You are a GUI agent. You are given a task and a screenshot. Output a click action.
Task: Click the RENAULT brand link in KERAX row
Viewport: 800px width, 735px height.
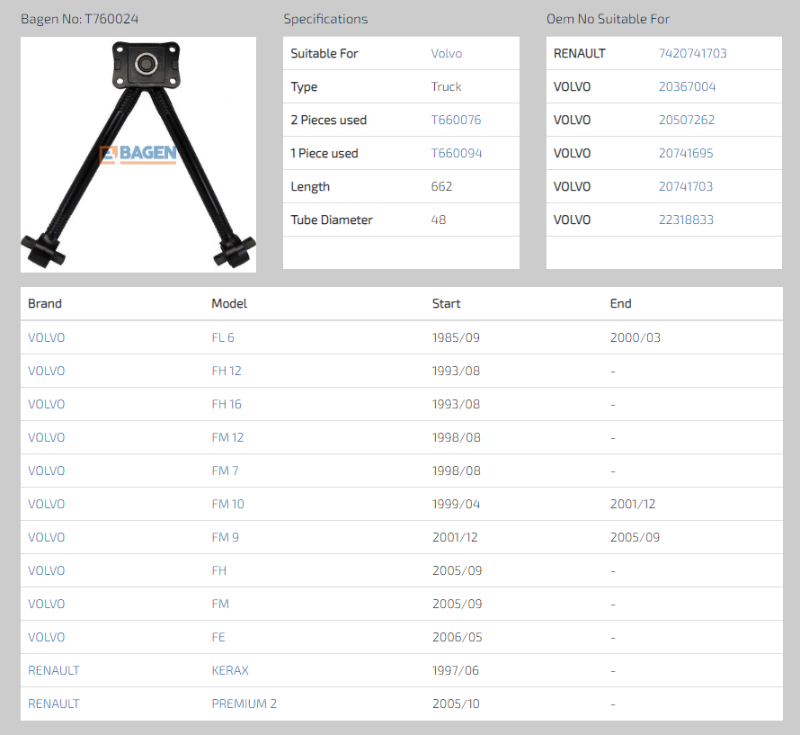coord(54,670)
